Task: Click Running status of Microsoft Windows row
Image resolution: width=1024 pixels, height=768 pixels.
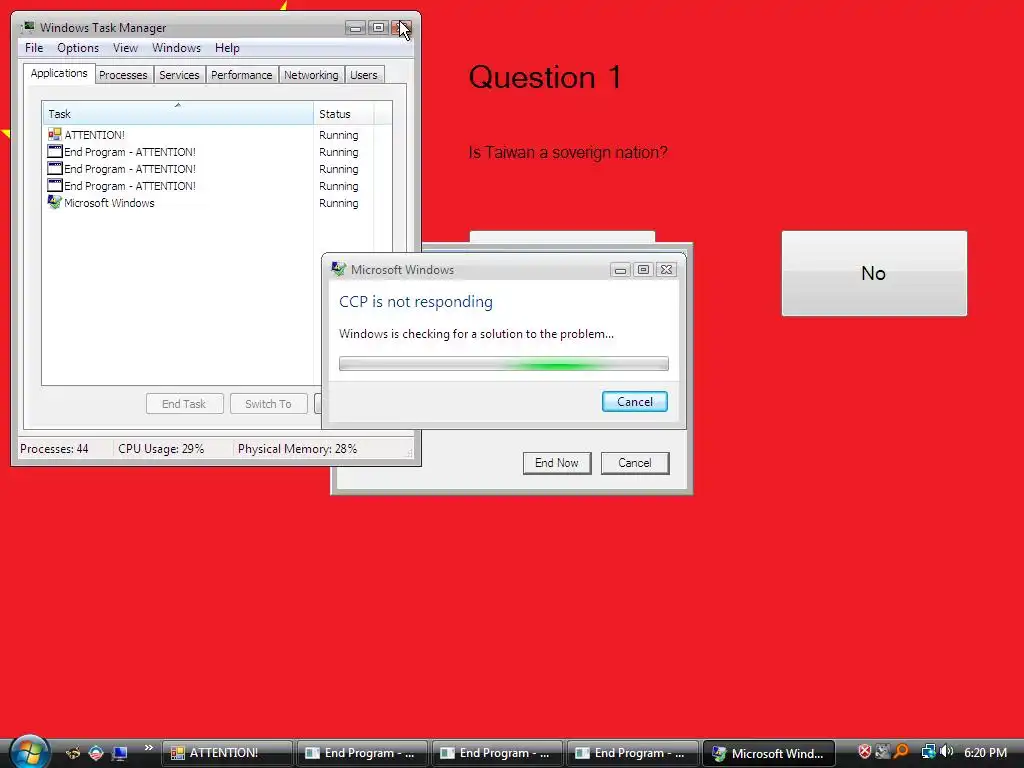Action: pos(338,203)
